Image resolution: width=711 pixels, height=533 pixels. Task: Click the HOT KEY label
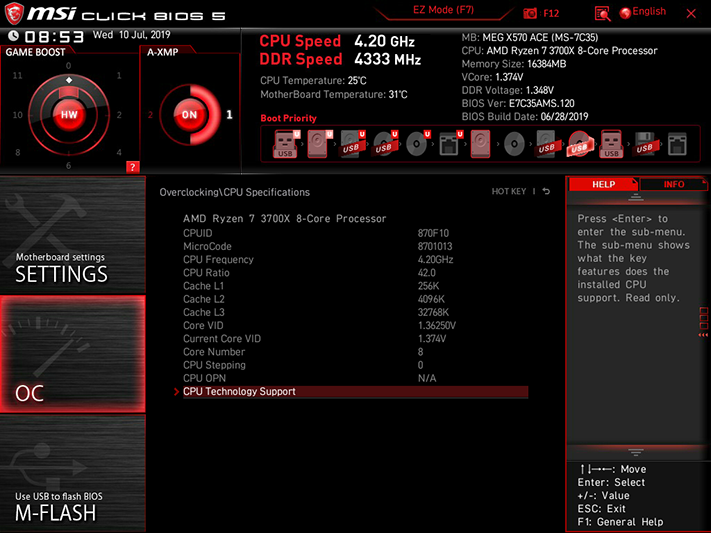pyautogui.click(x=509, y=191)
